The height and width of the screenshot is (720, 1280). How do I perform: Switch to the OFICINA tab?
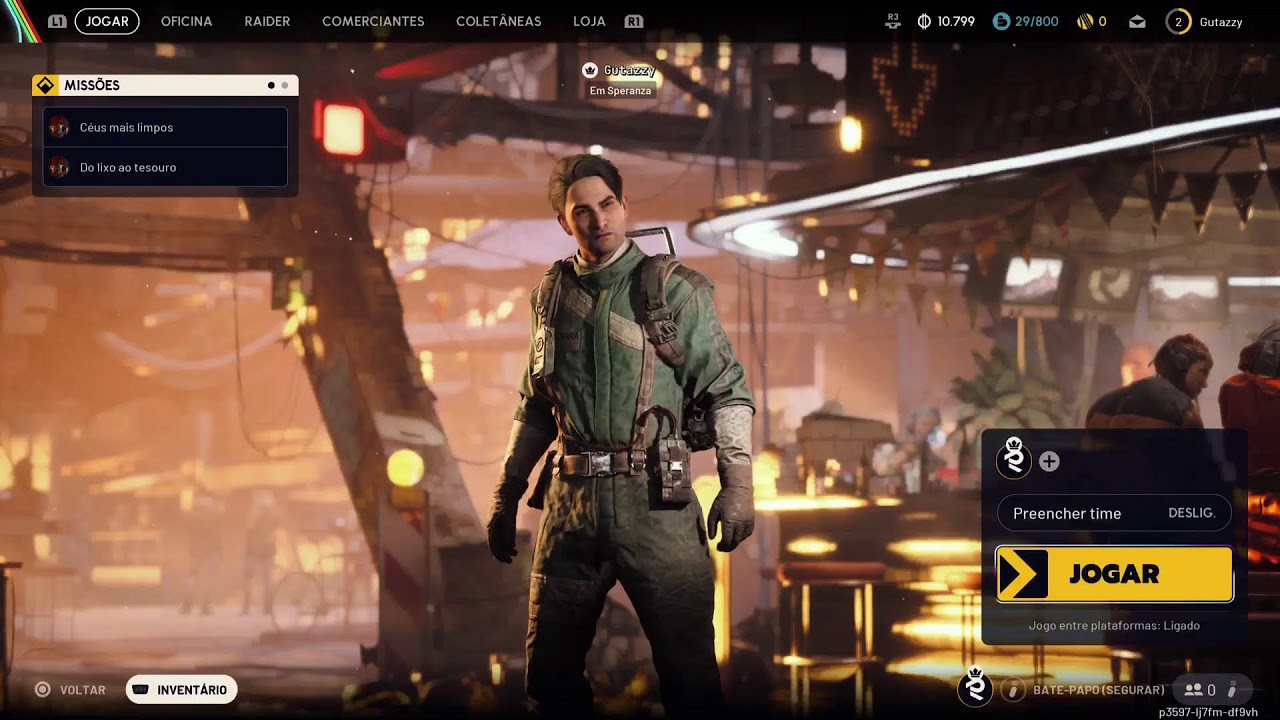tap(186, 21)
